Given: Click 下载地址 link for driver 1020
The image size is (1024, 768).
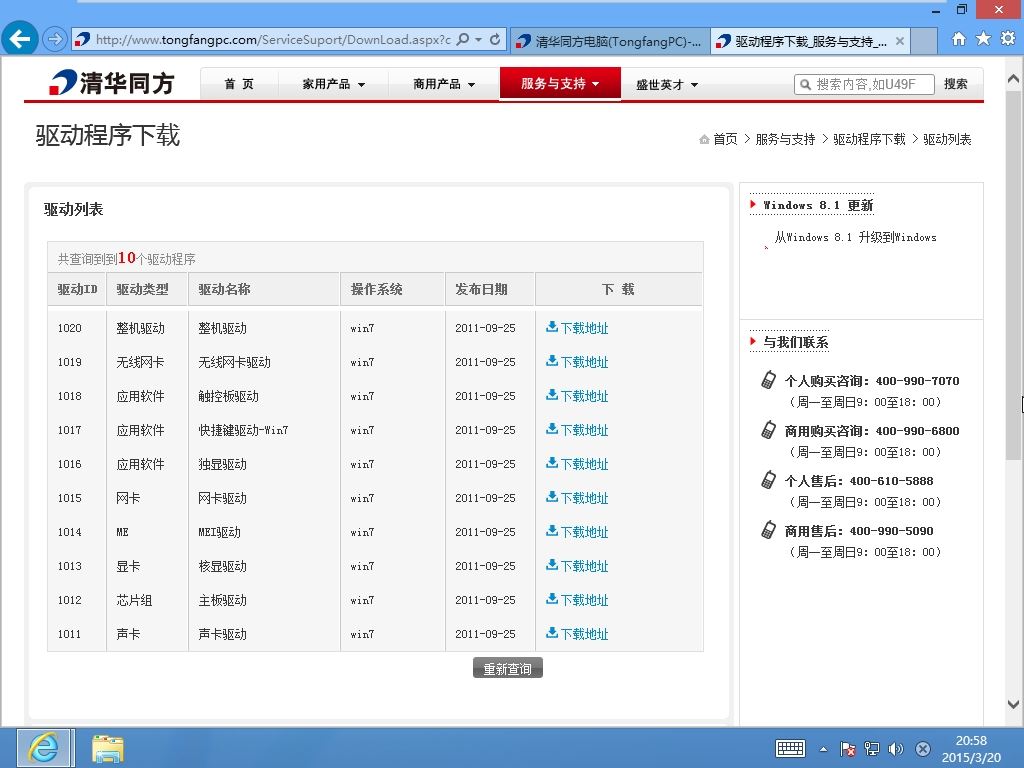Looking at the screenshot, I should (584, 328).
